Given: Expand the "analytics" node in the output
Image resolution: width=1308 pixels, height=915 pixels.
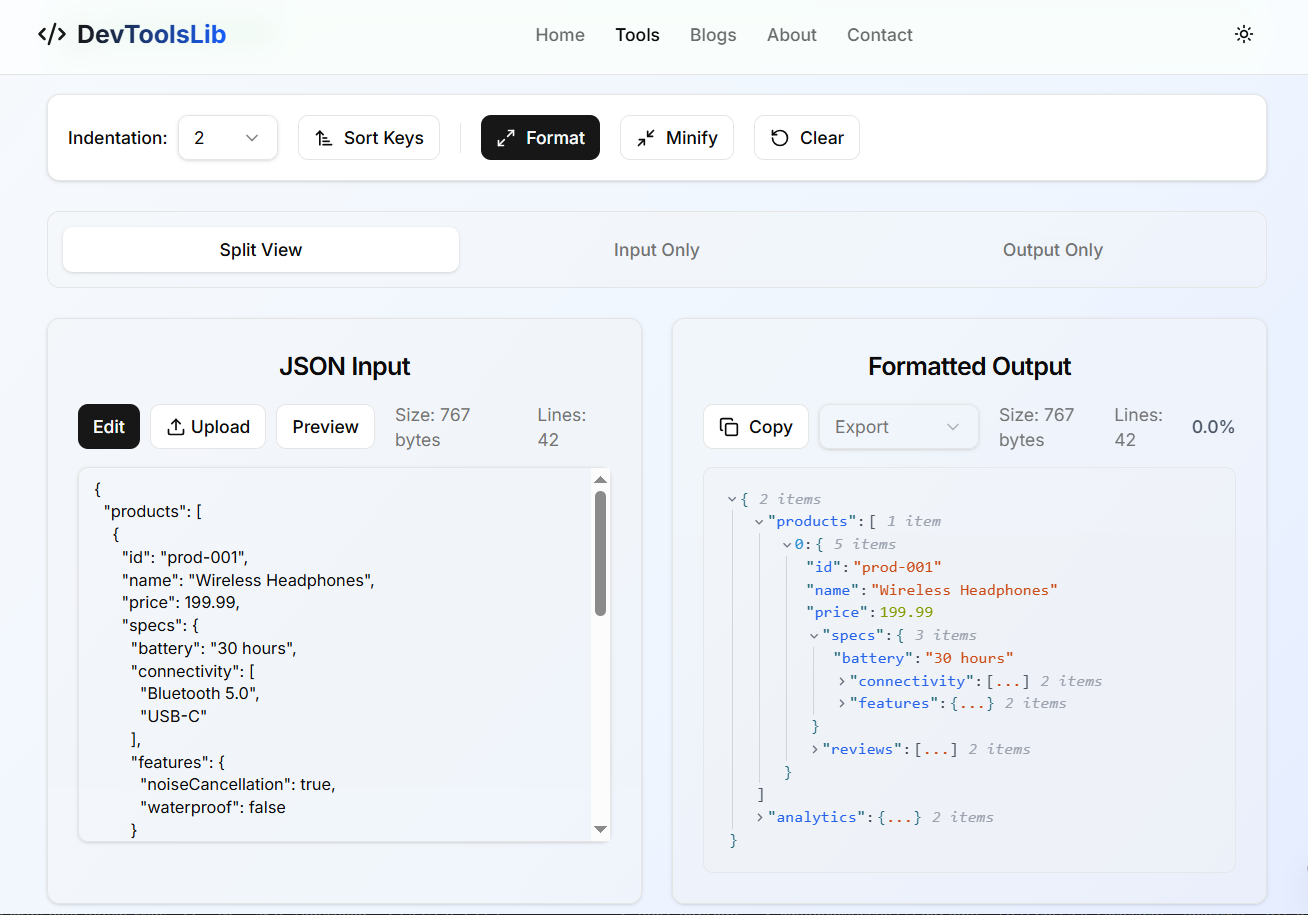Looking at the screenshot, I should [760, 817].
